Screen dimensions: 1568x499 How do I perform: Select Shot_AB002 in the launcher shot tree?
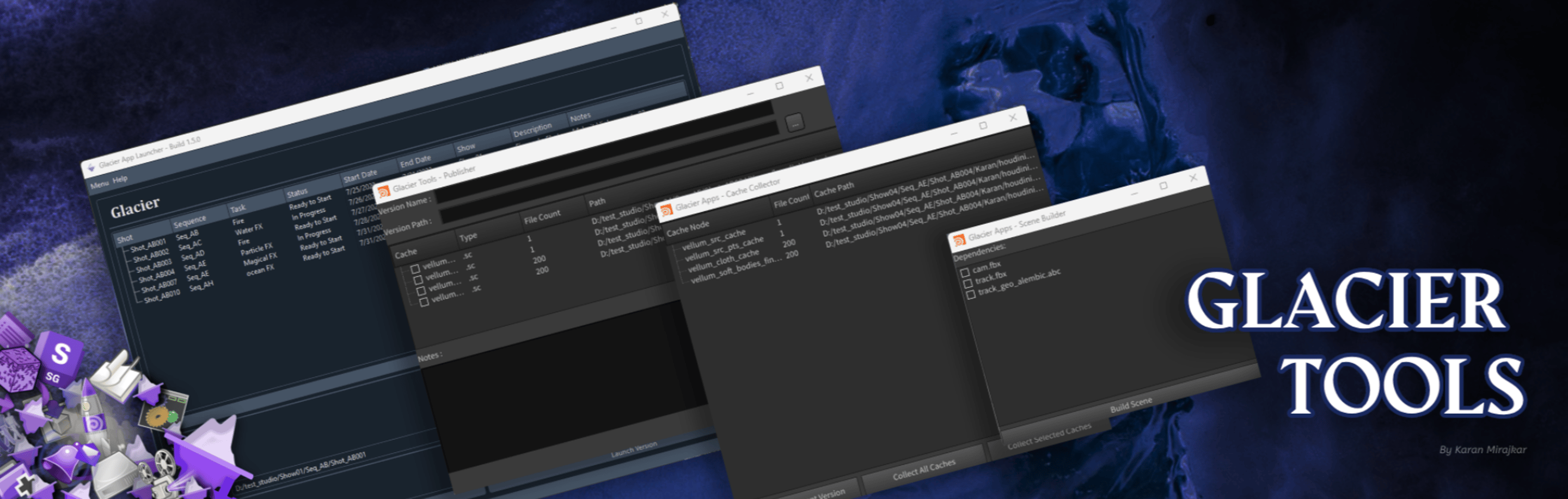[151, 256]
